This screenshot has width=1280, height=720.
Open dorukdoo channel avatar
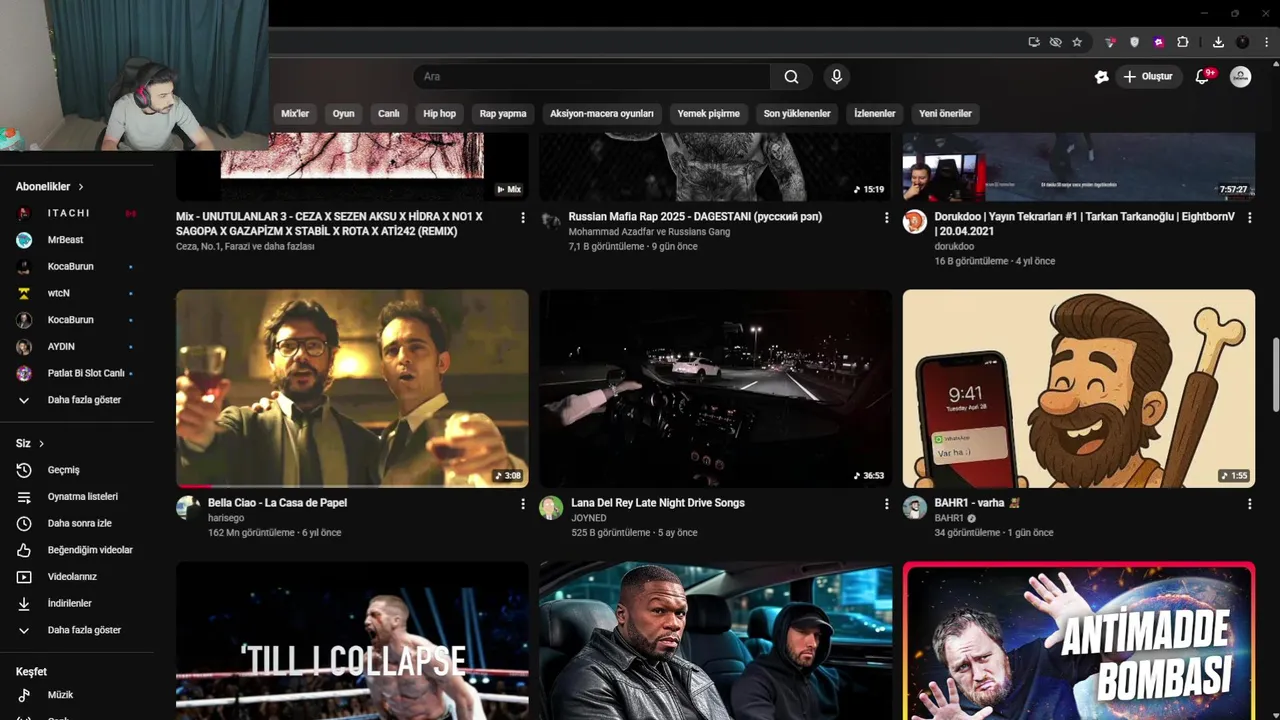[x=915, y=221]
